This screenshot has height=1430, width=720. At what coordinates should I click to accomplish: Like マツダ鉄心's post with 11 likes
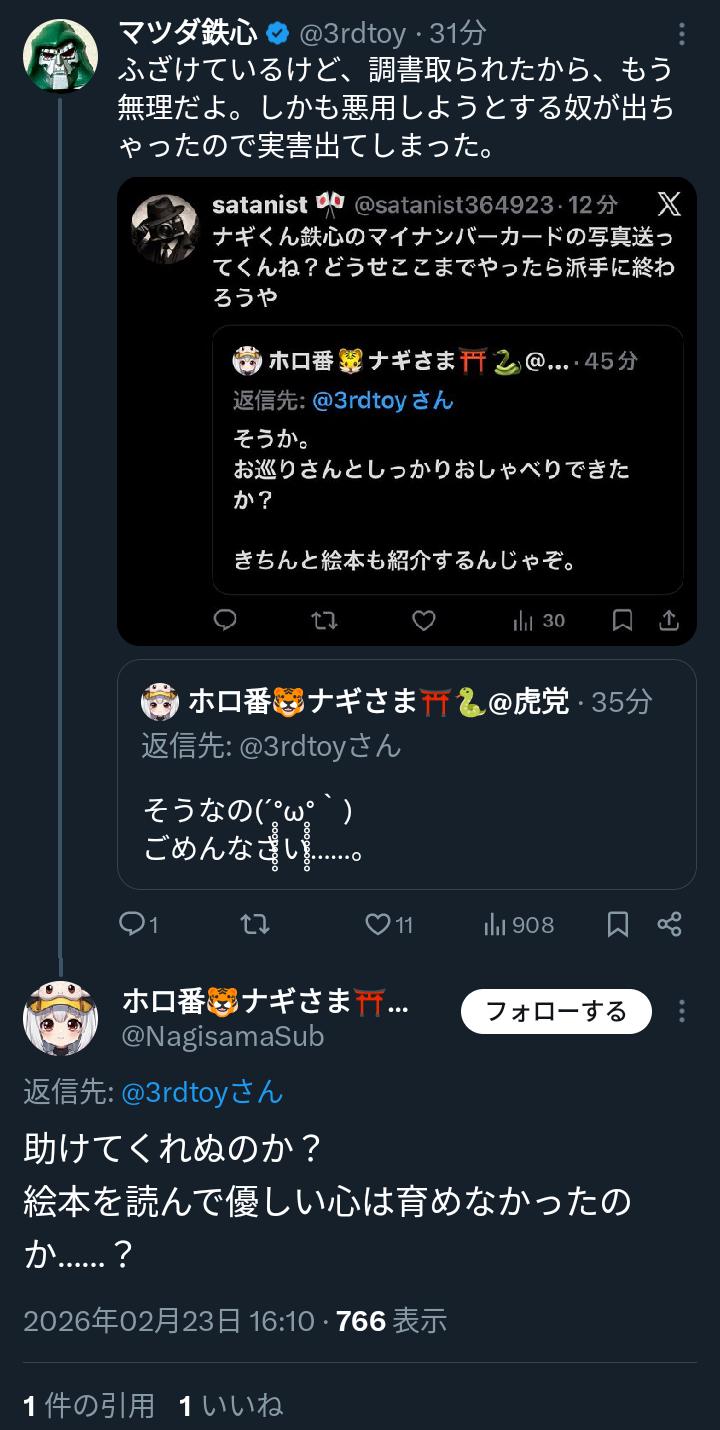pos(378,925)
